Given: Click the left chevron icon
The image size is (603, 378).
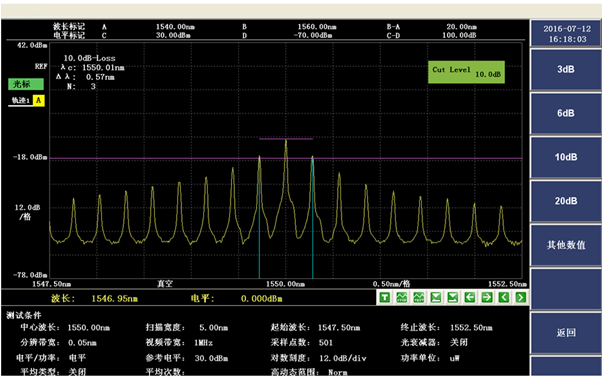Looking at the screenshot, I should coord(504,297).
